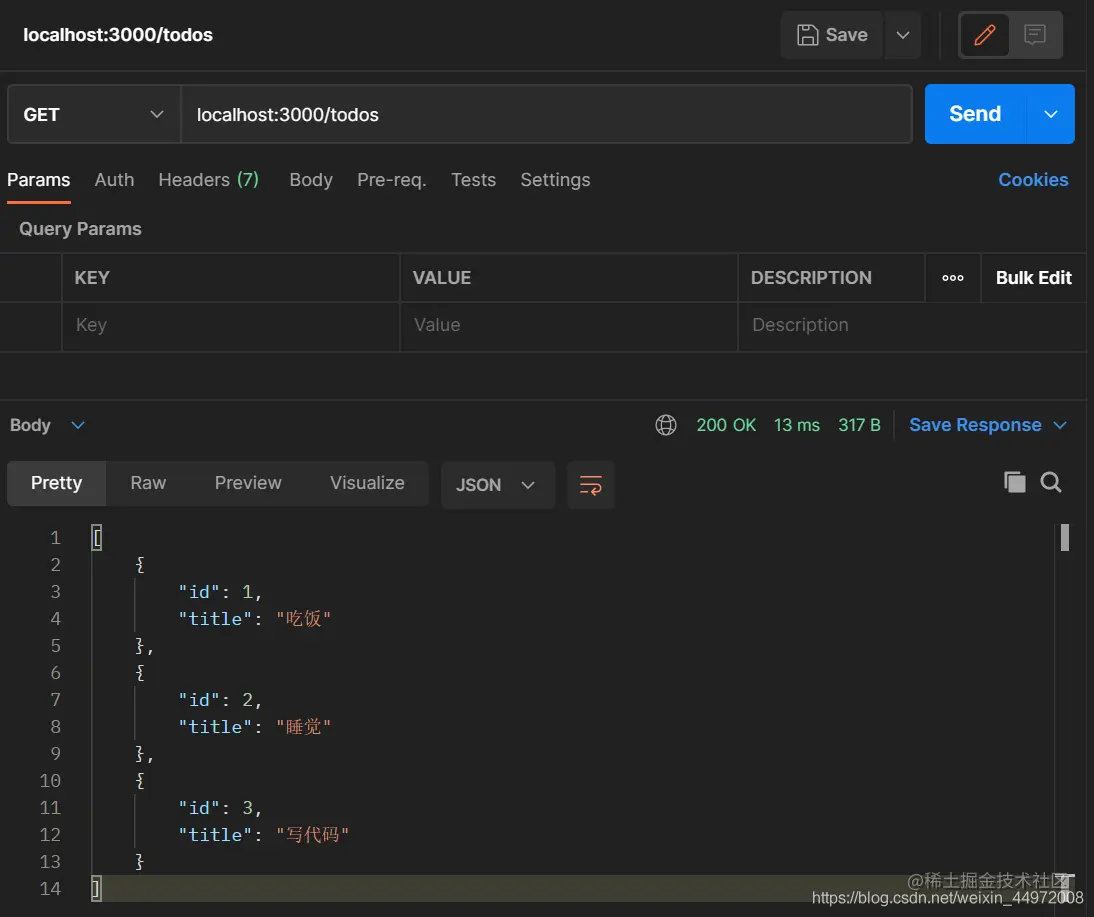Open the Settings tab
The image size is (1094, 917).
(x=555, y=180)
